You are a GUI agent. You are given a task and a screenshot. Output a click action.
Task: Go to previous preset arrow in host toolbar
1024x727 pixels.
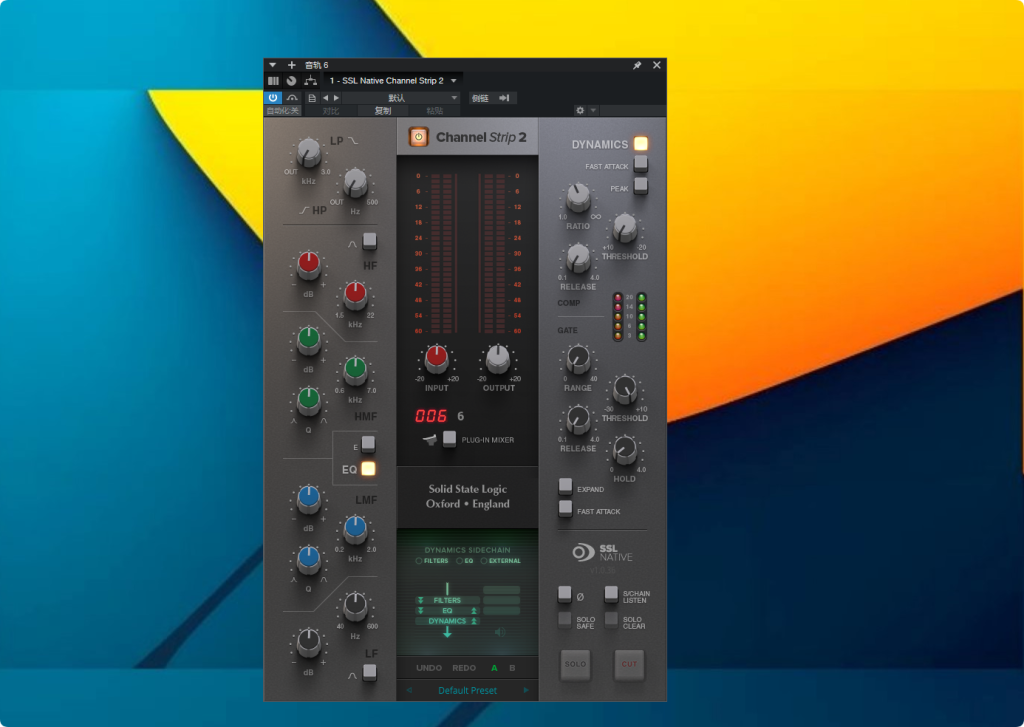pyautogui.click(x=325, y=98)
